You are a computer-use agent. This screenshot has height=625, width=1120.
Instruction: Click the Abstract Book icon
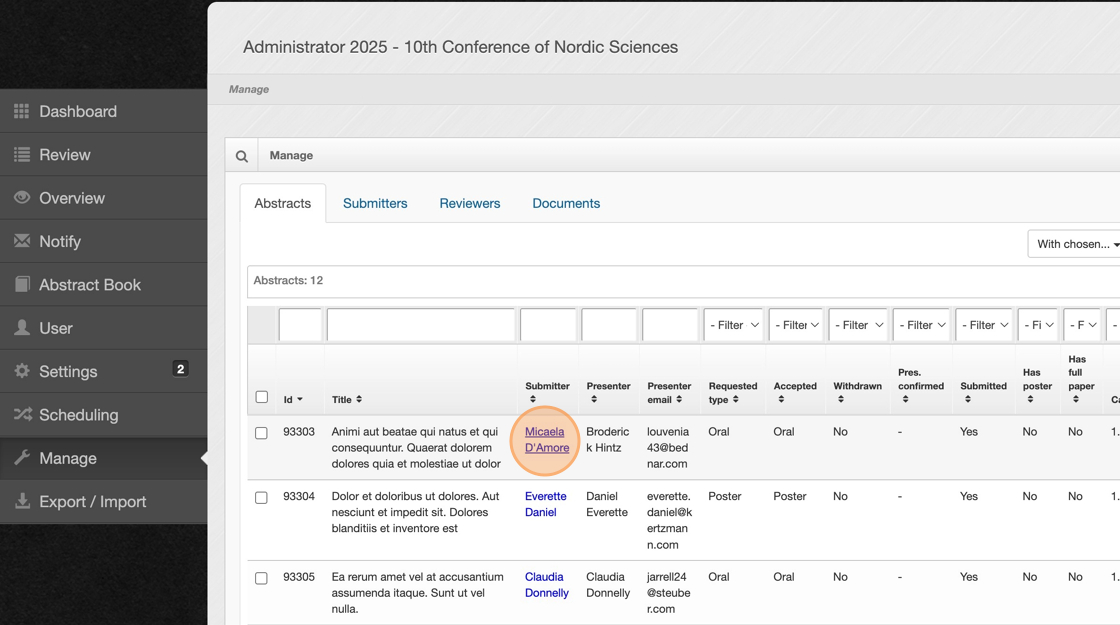tap(22, 285)
